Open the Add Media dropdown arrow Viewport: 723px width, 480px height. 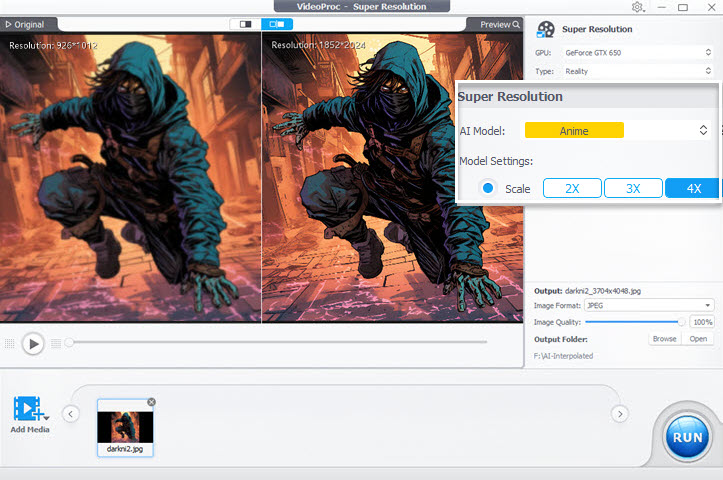click(x=47, y=418)
